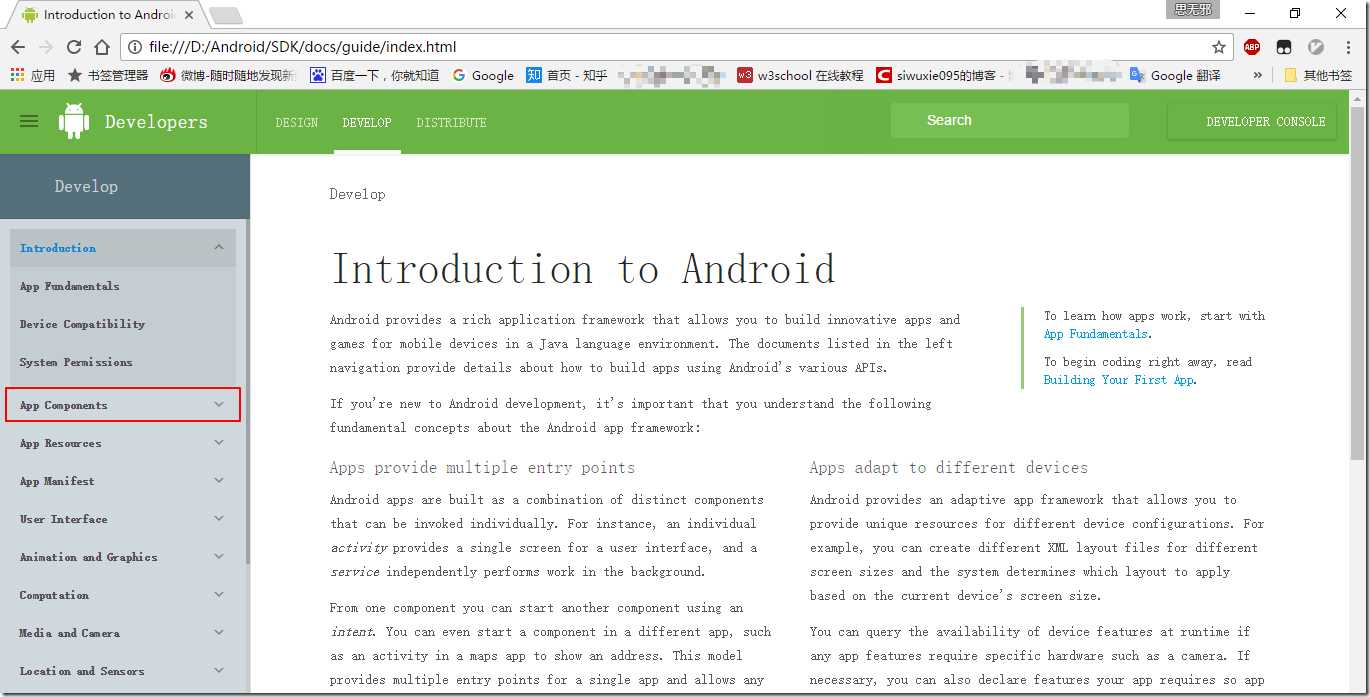Expand the Animation and Graphics chevron
The image size is (1370, 697).
(x=219, y=557)
